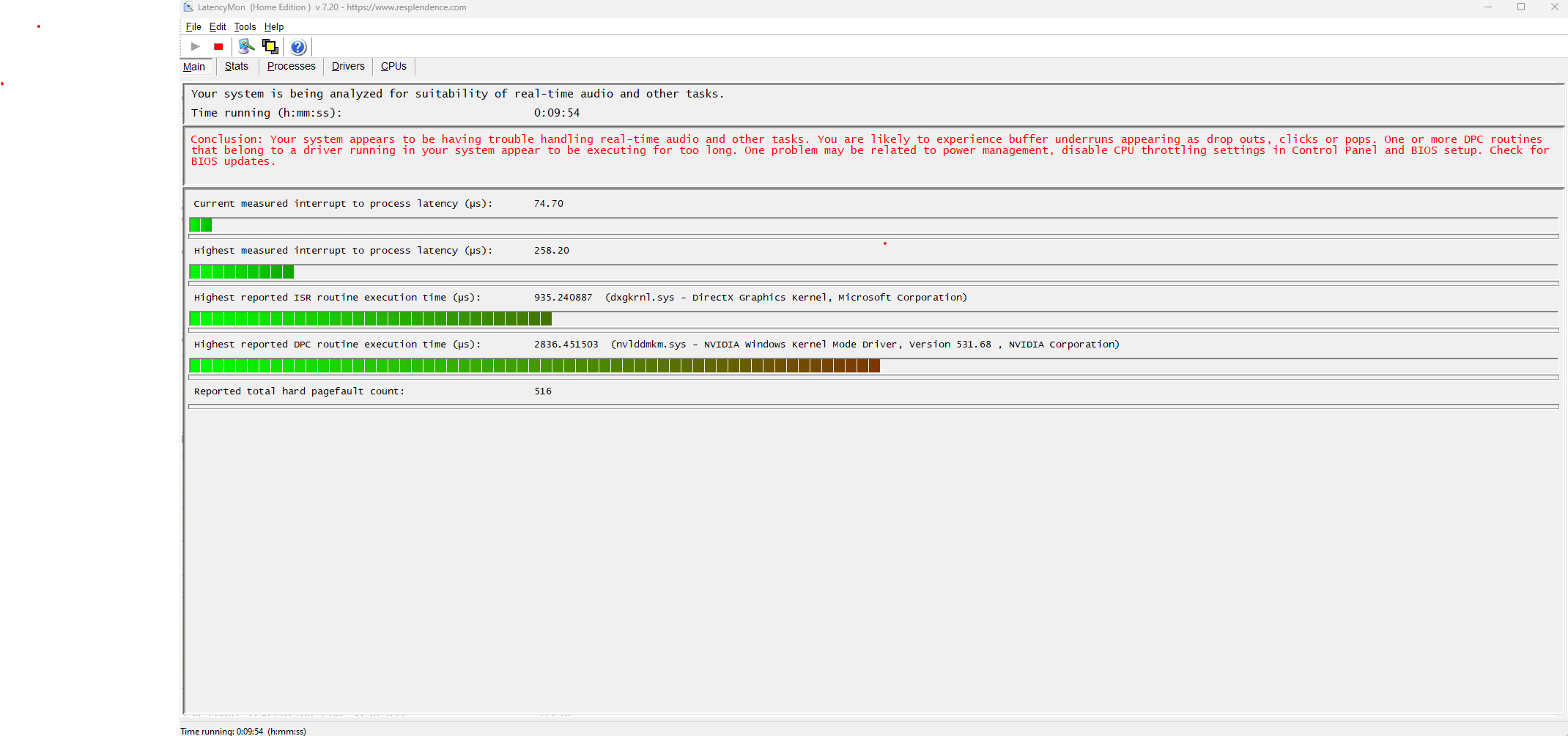Minimize the LatencyMon window
1568x736 pixels.
[x=1488, y=7]
